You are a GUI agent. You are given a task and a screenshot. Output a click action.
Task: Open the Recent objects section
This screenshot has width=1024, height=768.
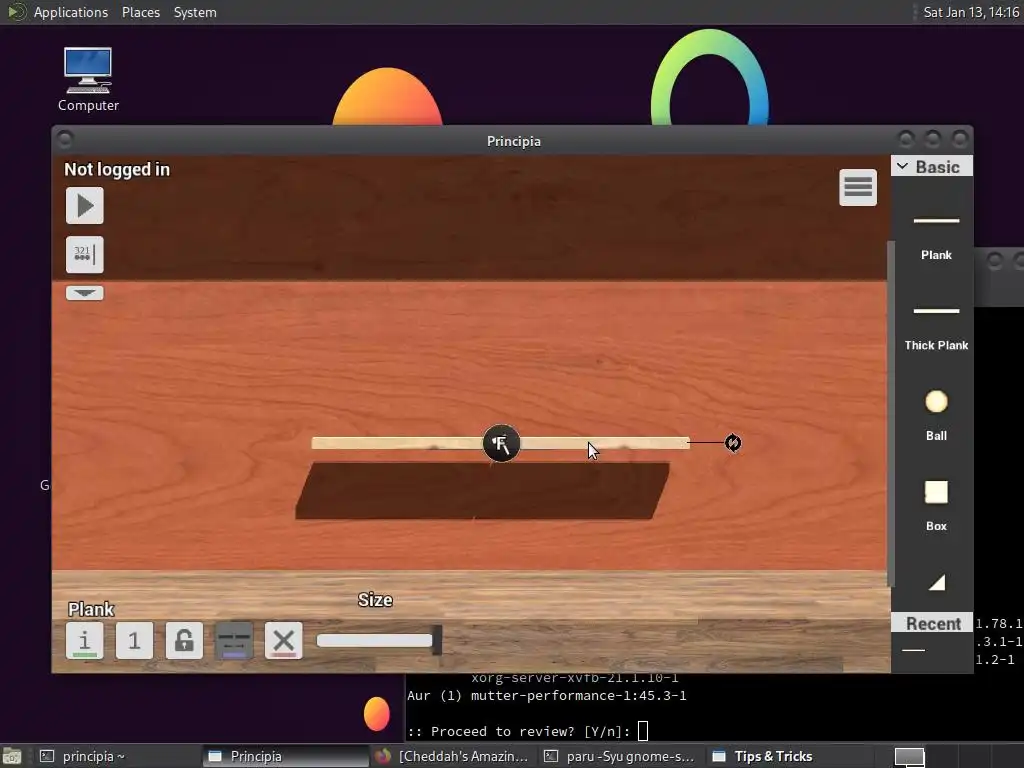click(932, 623)
